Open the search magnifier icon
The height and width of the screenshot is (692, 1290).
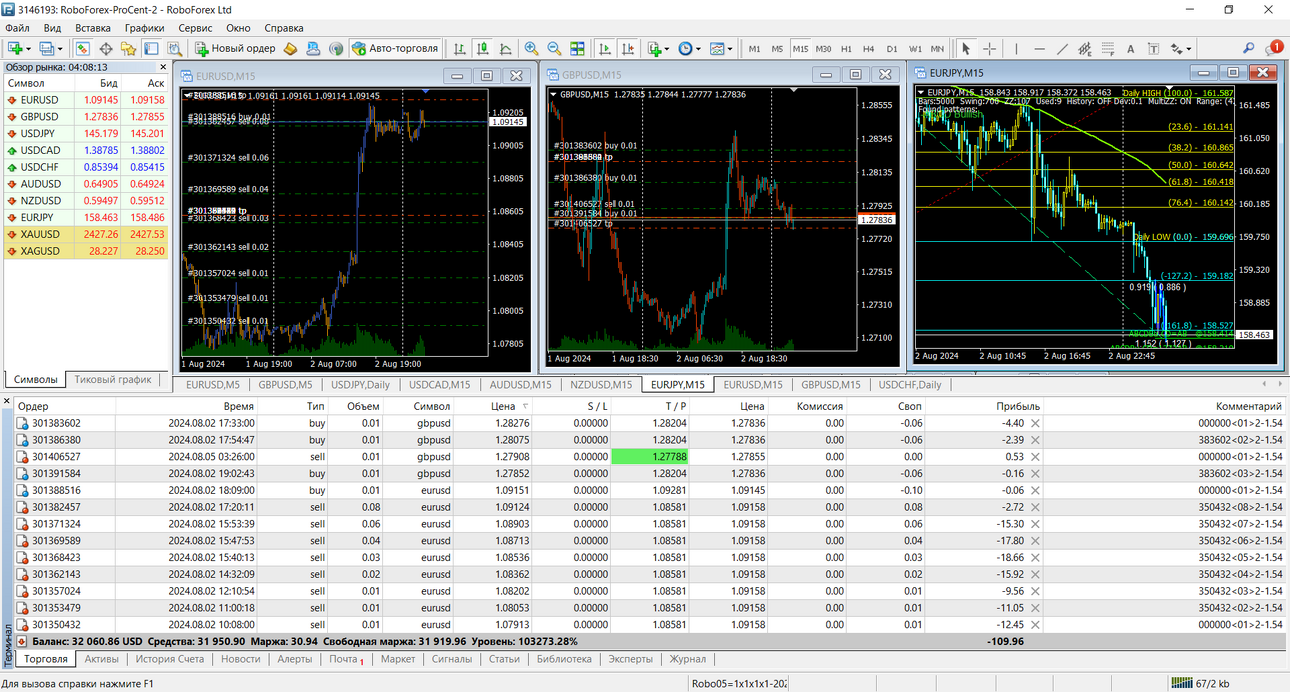coord(1248,48)
